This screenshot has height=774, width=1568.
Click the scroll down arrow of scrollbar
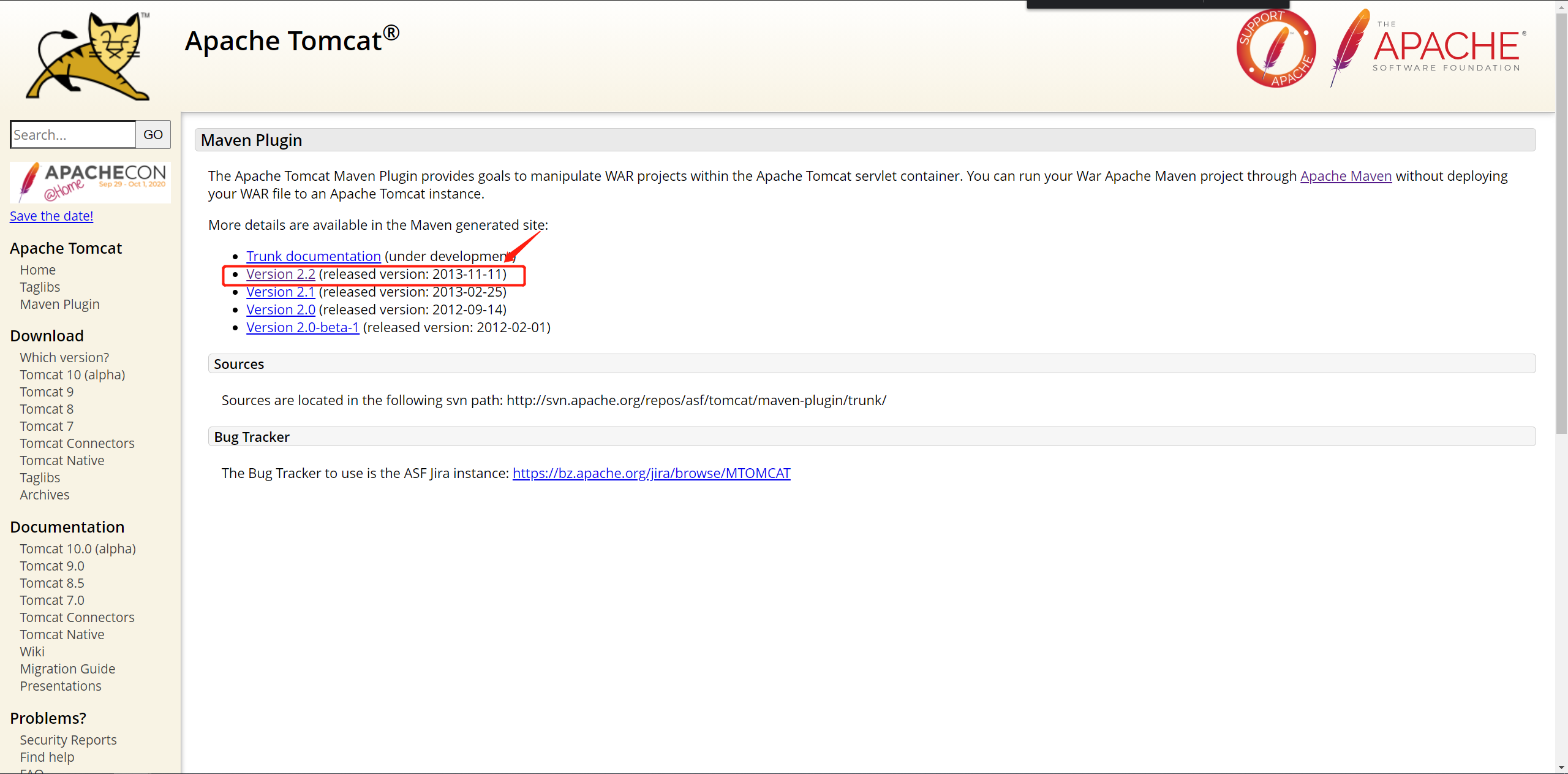click(1561, 767)
